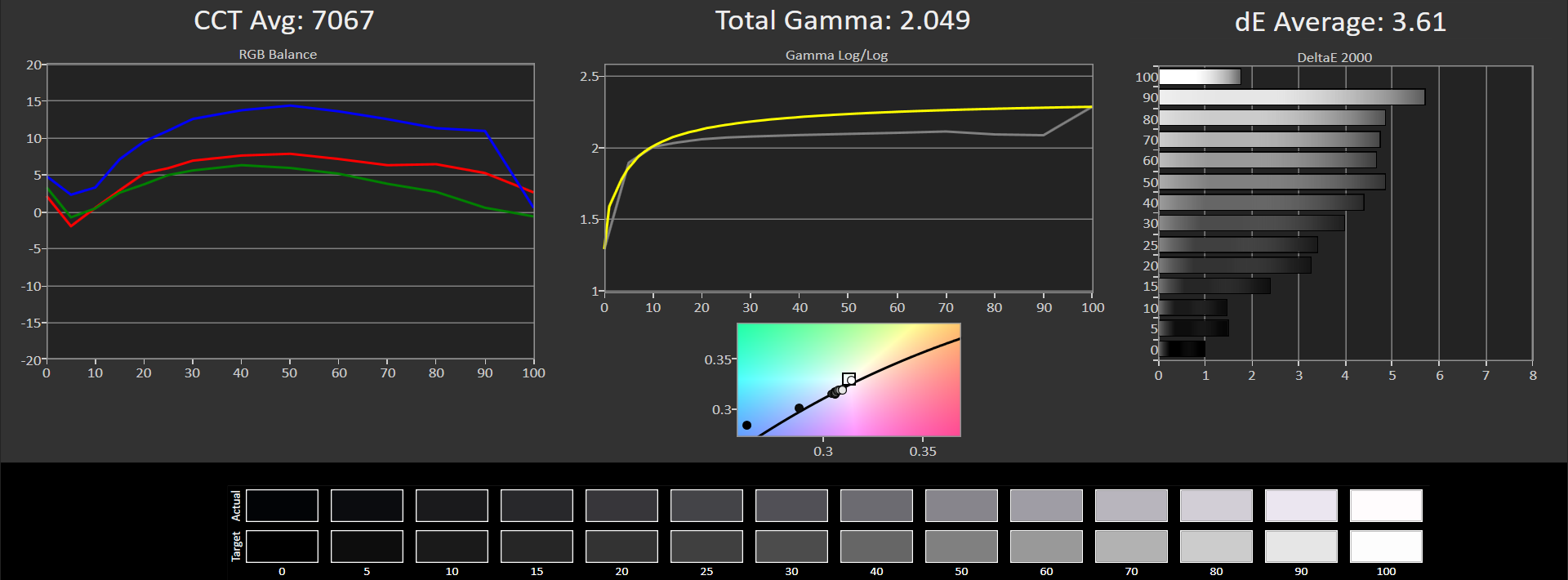
Task: Click the CIE diagram's black dot between corner and cluster
Action: point(799,408)
